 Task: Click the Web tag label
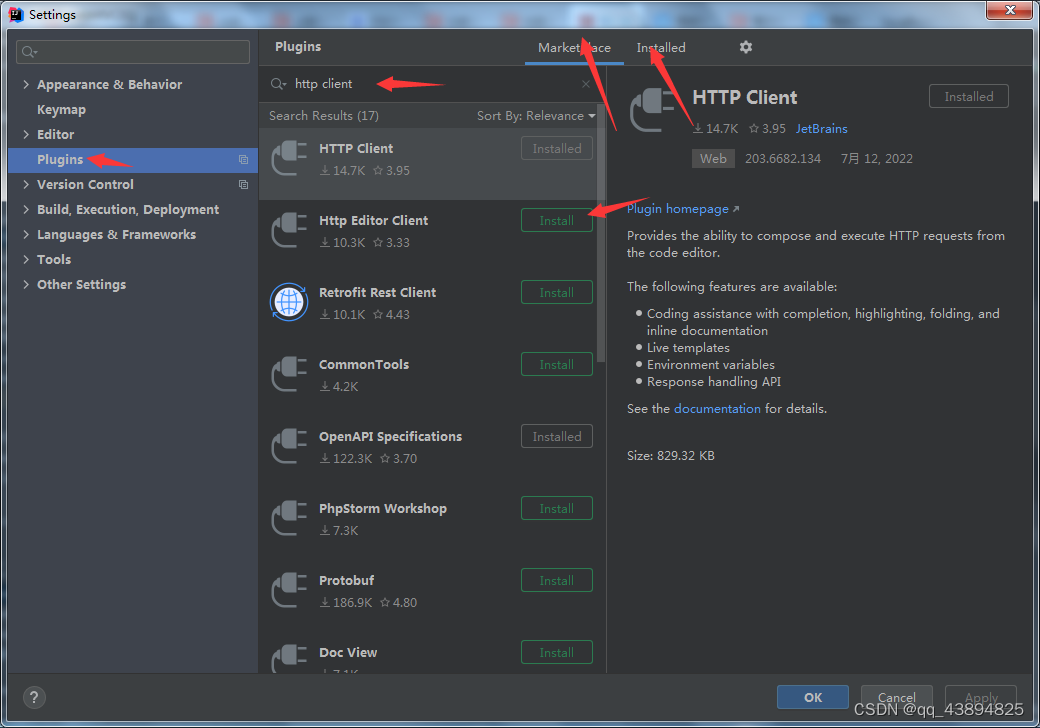pyautogui.click(x=713, y=158)
